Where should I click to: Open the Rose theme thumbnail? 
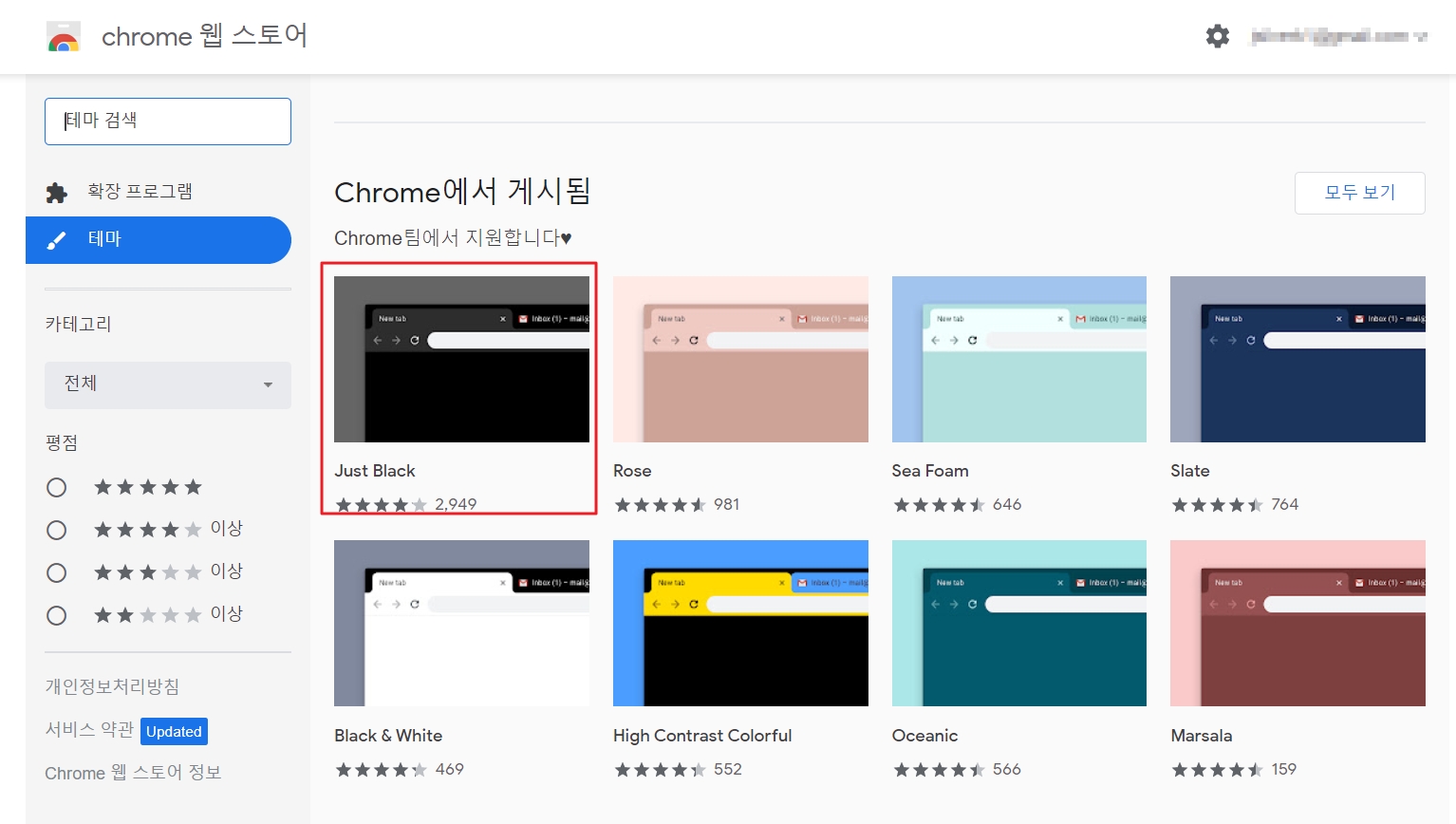pyautogui.click(x=740, y=359)
